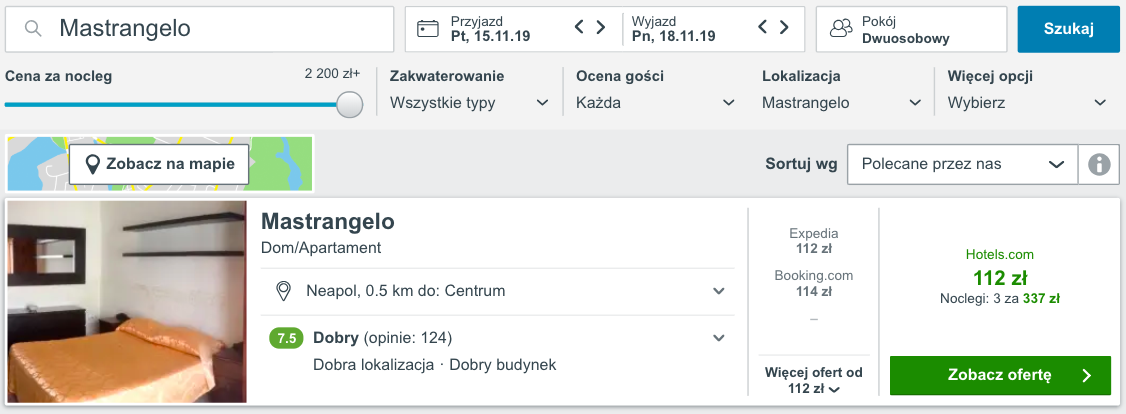Expand Więcej ofert od 112 zł
Screen dimensions: 1126x414
click(x=813, y=381)
